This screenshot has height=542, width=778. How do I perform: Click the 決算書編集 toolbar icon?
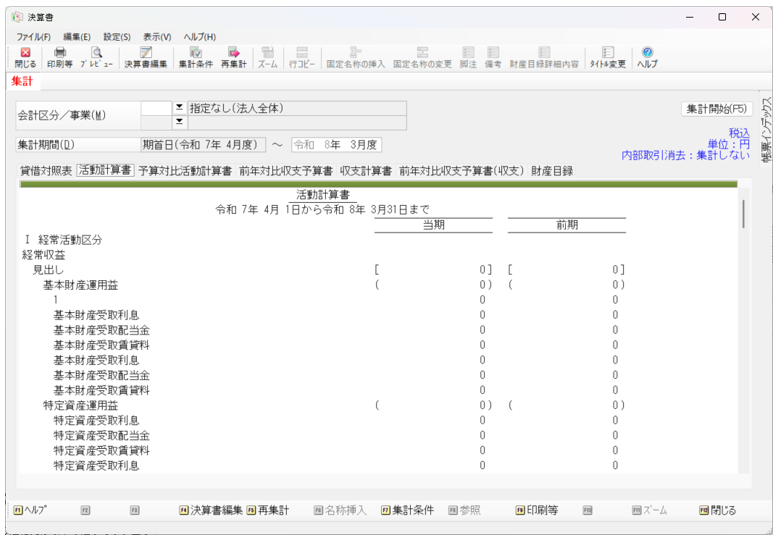point(145,57)
